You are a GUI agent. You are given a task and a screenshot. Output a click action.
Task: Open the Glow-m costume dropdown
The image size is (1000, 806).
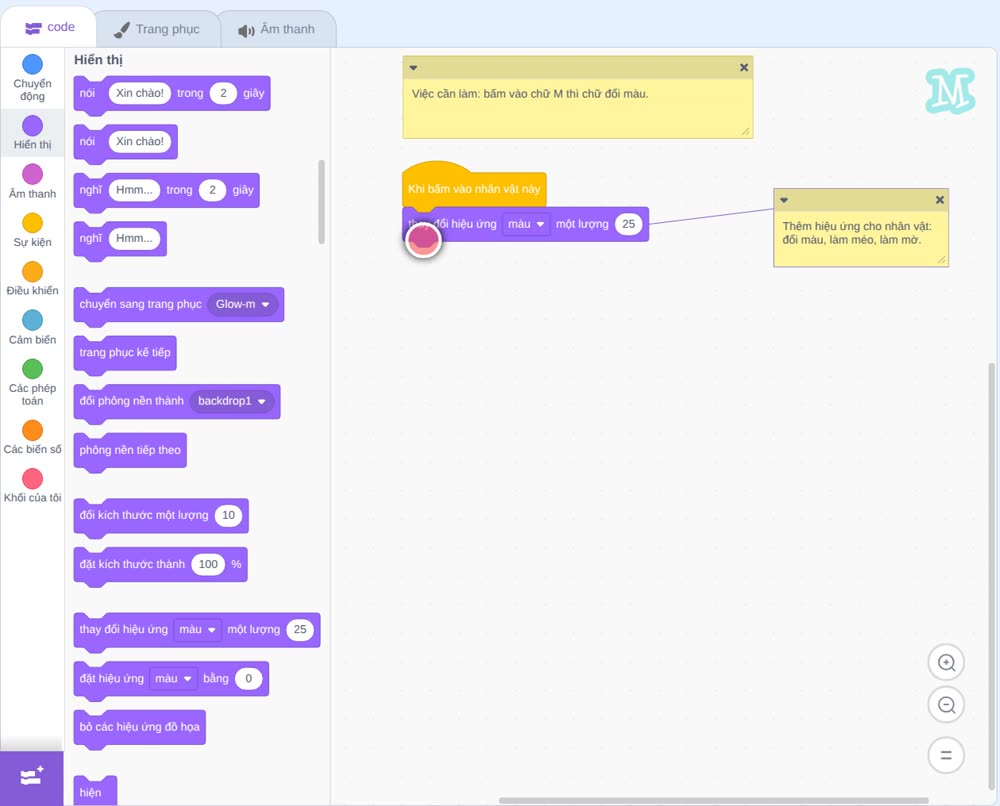pyautogui.click(x=242, y=304)
